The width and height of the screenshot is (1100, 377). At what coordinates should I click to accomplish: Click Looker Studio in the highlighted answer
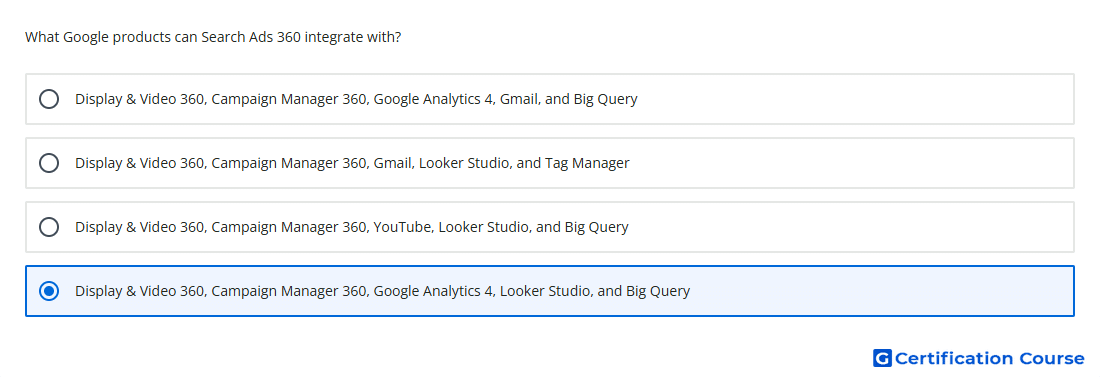544,291
